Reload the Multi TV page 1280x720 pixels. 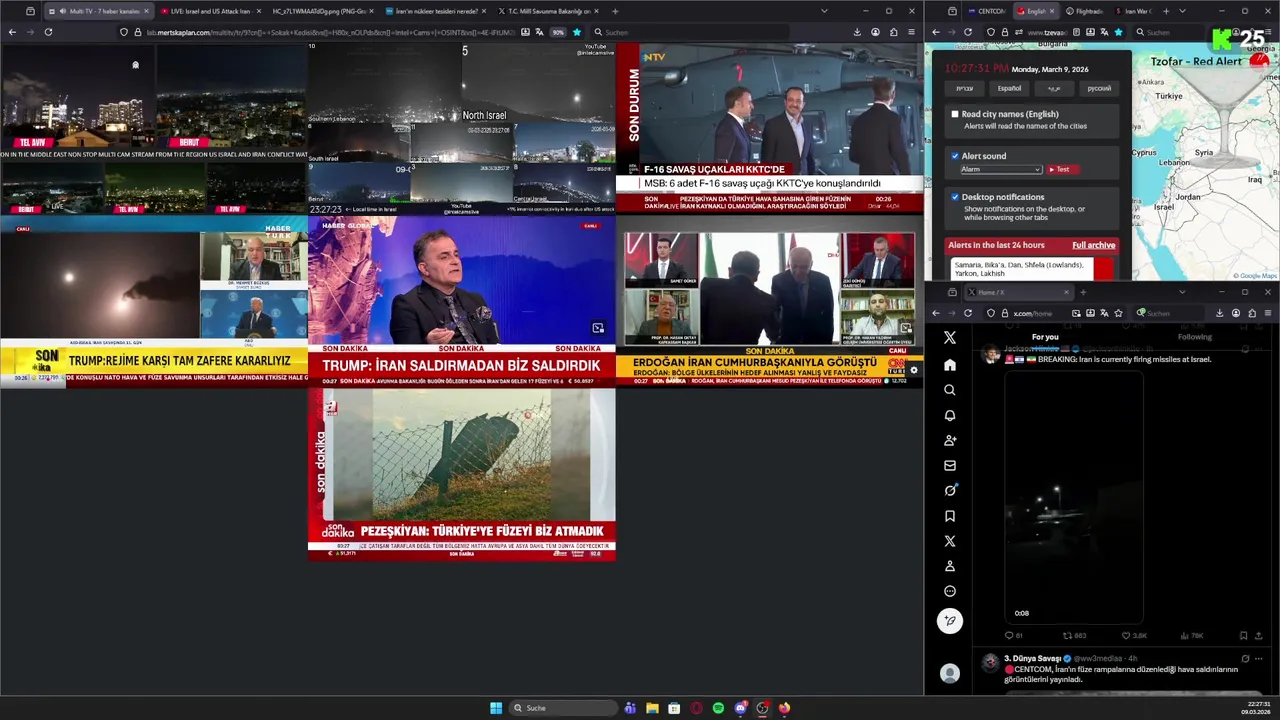pyautogui.click(x=48, y=32)
